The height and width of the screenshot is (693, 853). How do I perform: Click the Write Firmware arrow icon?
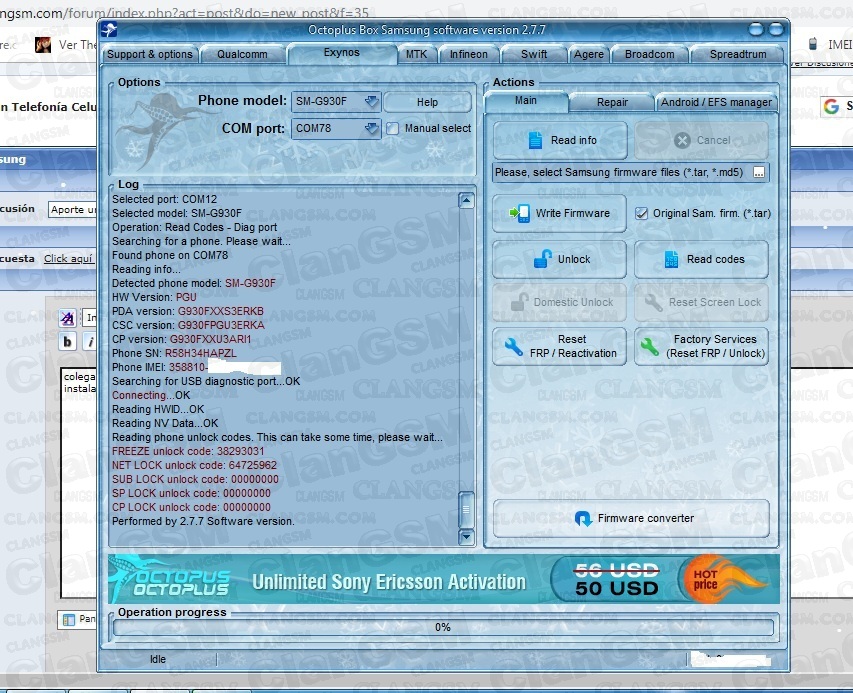[519, 213]
